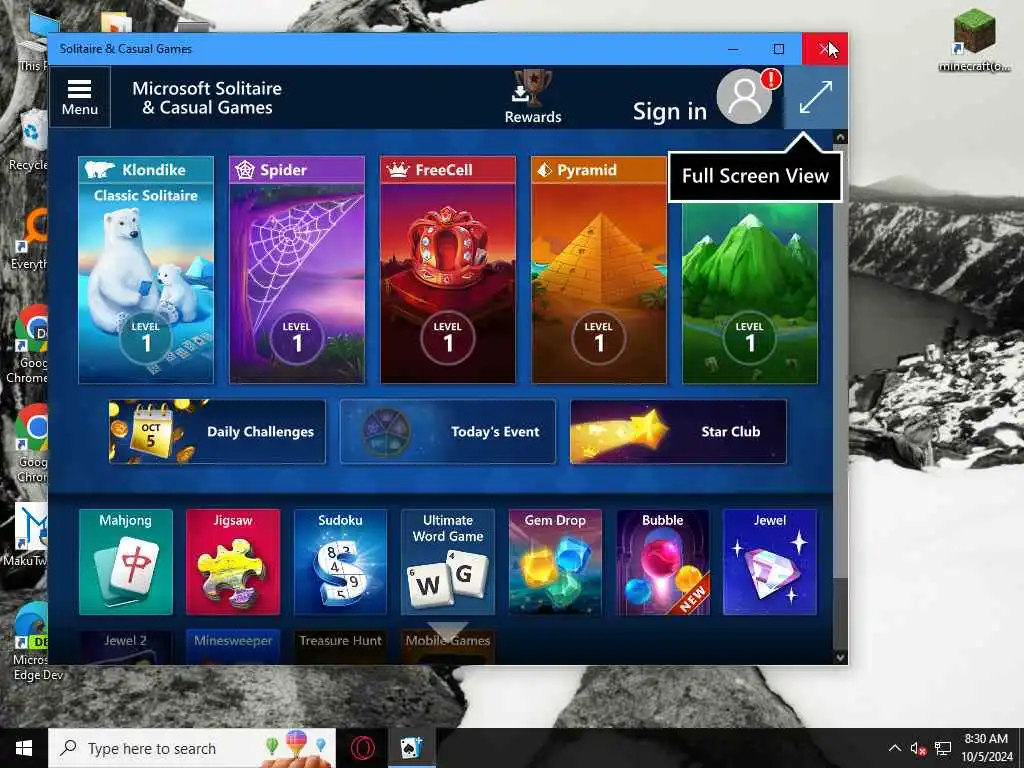Click the scrollbar up arrow in Solitaire
This screenshot has height=768, width=1024.
coord(840,137)
